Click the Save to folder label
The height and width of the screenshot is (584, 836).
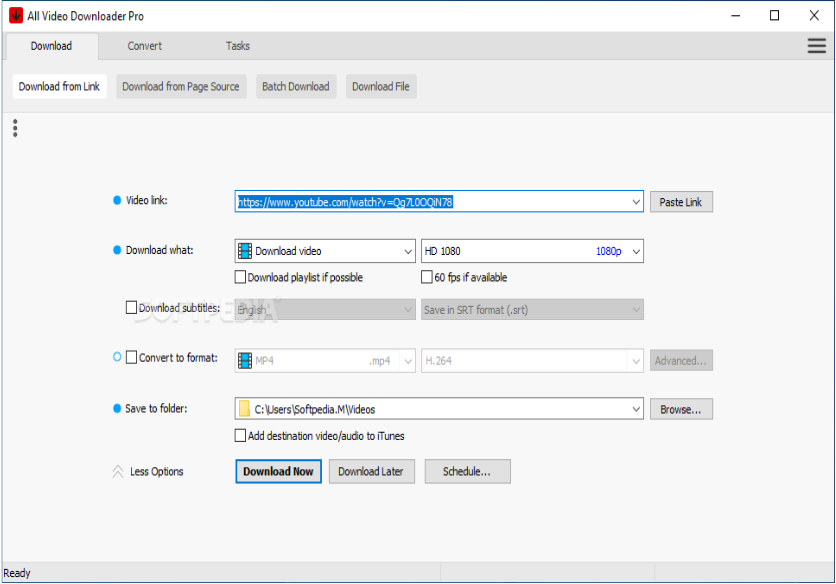[x=156, y=409]
